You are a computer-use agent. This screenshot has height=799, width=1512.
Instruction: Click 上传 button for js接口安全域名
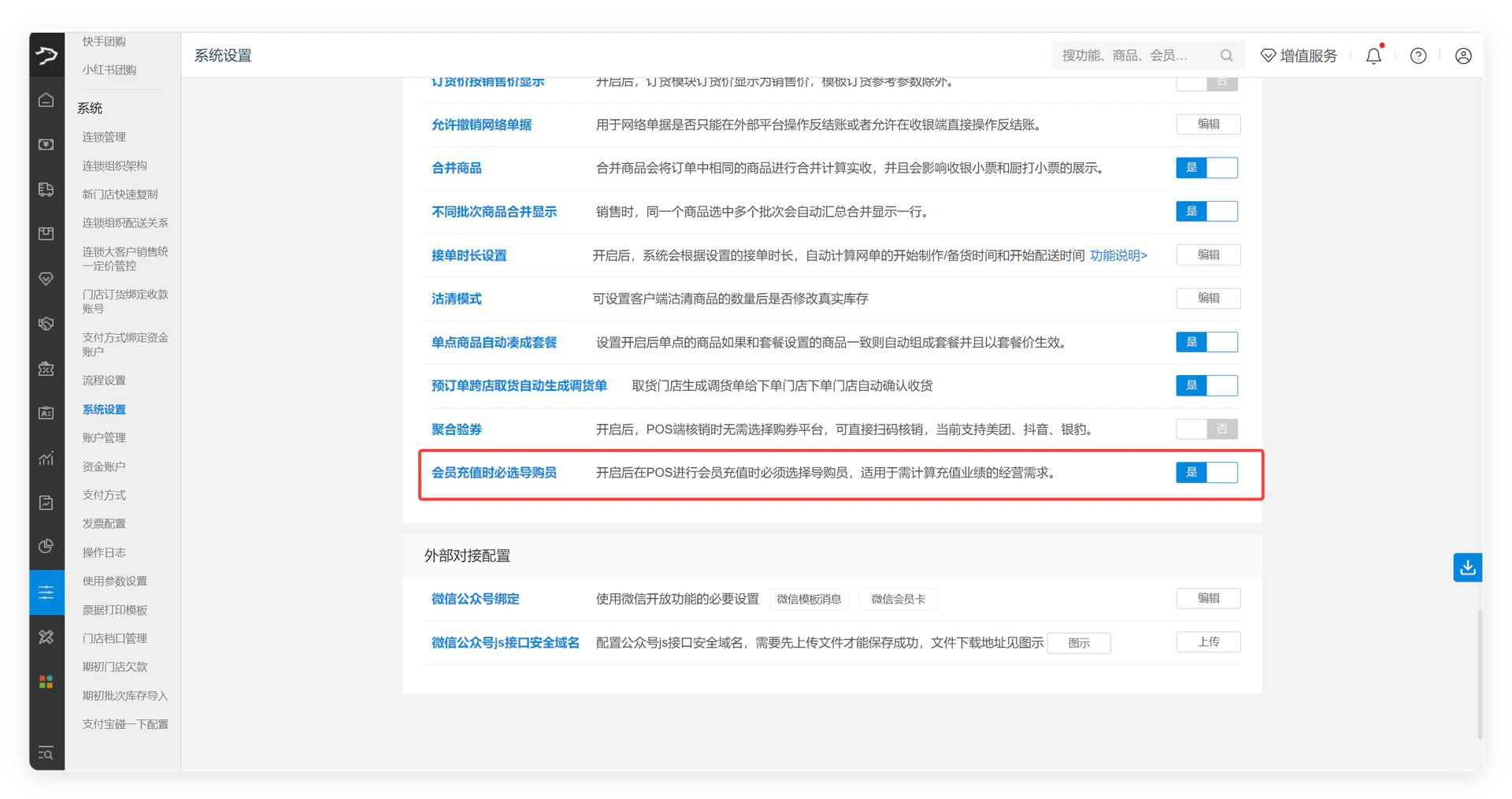point(1208,642)
